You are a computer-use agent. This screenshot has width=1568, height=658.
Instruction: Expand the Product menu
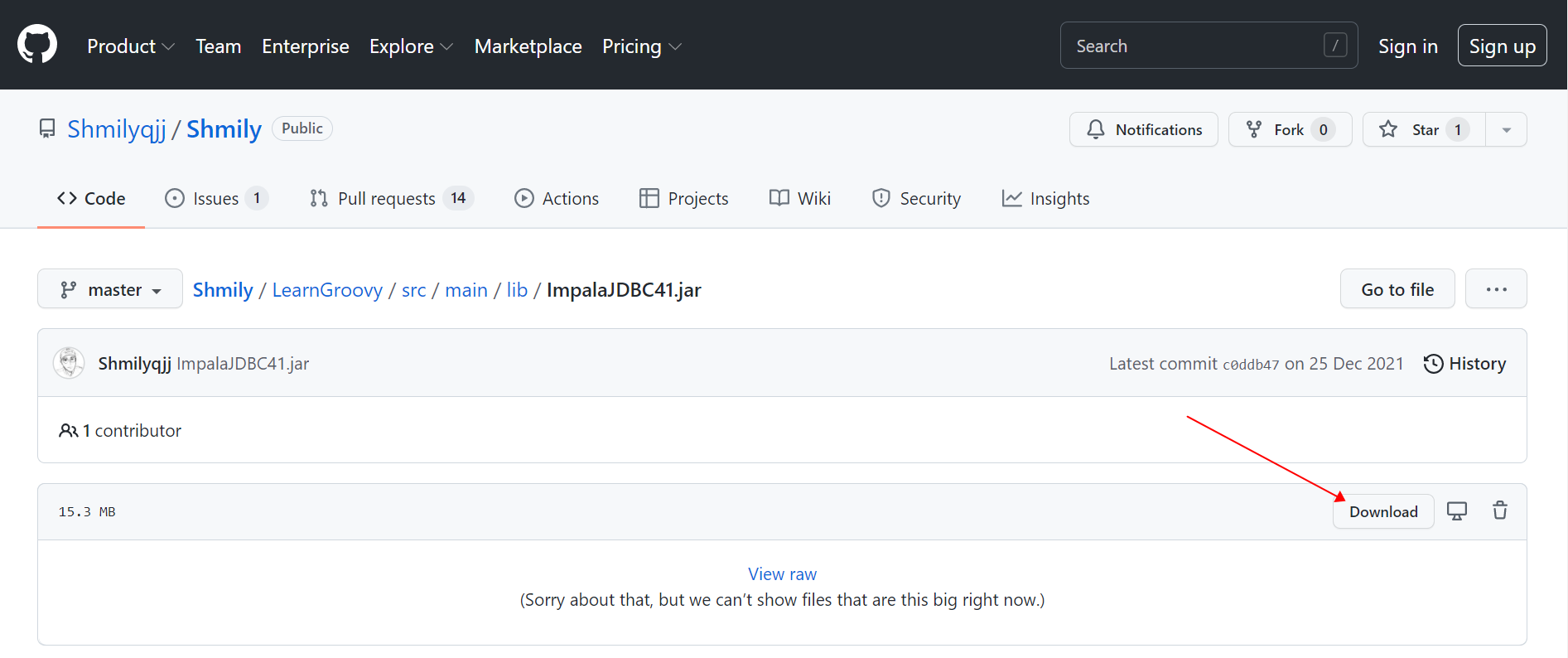pos(131,46)
